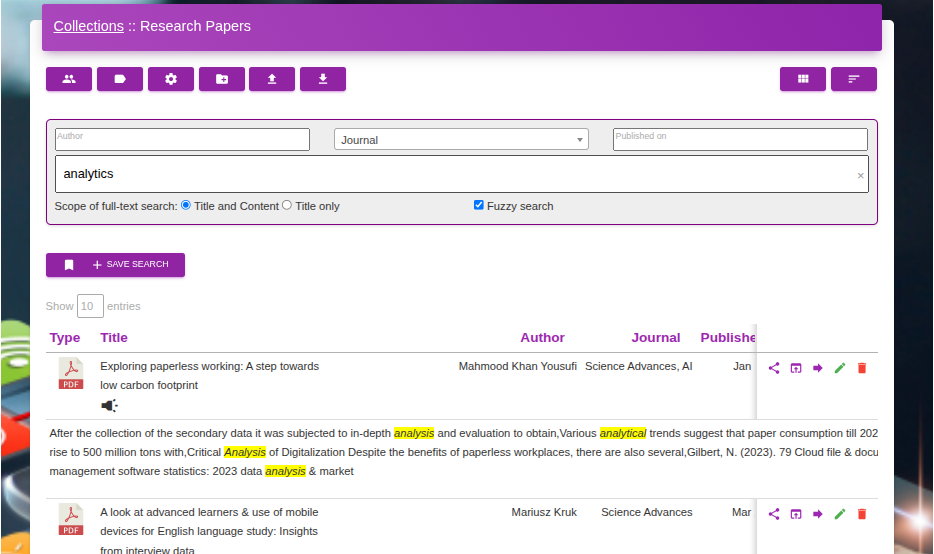Sort by the Published column header
Screen dimensions: 934x554
728,338
